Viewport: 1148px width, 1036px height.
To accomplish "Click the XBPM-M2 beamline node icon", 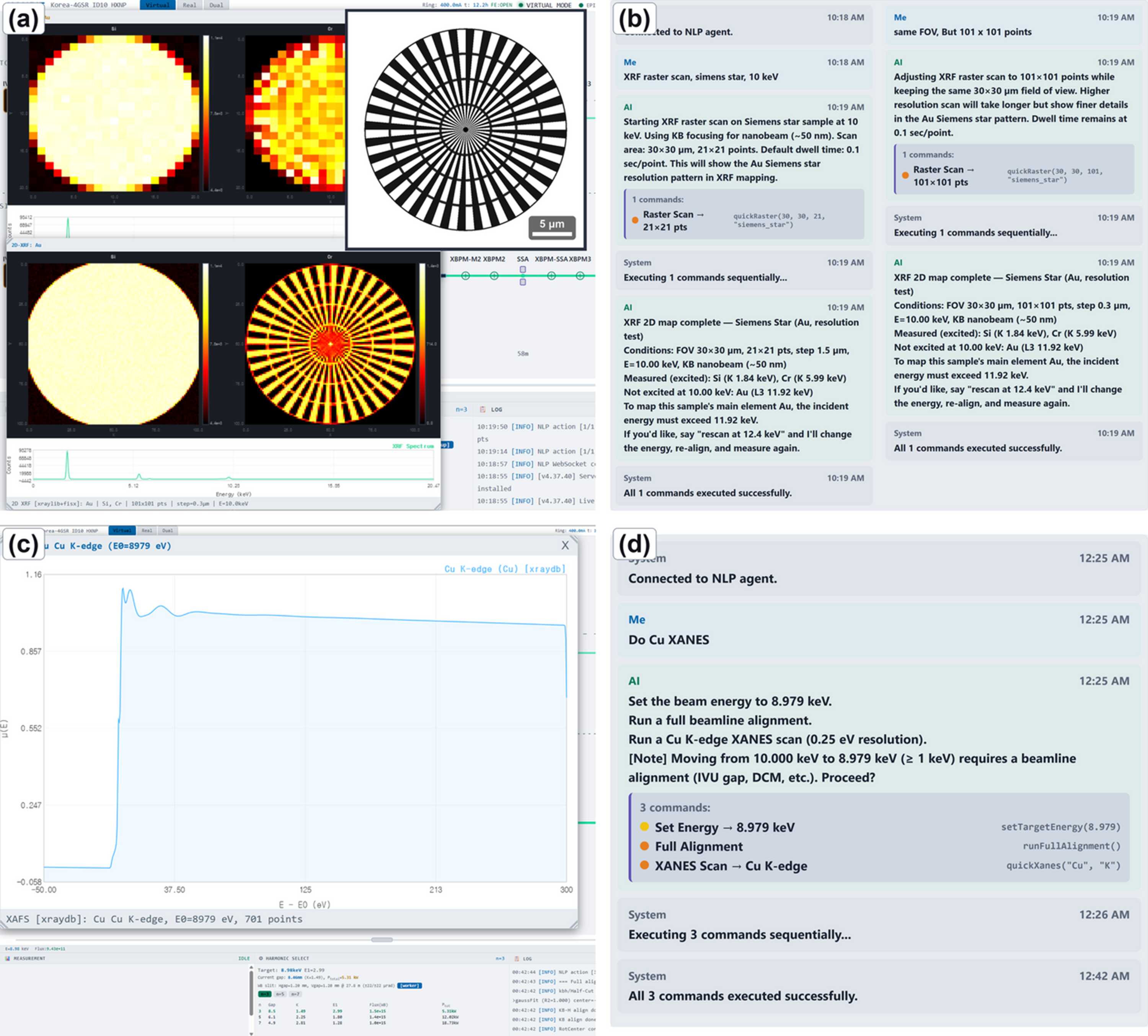I will [466, 276].
